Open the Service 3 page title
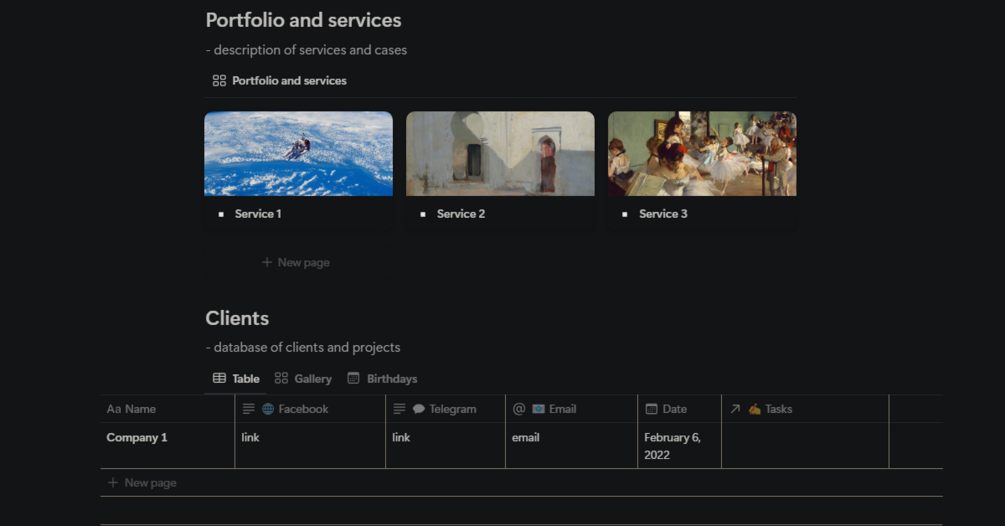This screenshot has height=526, width=1005. (663, 214)
